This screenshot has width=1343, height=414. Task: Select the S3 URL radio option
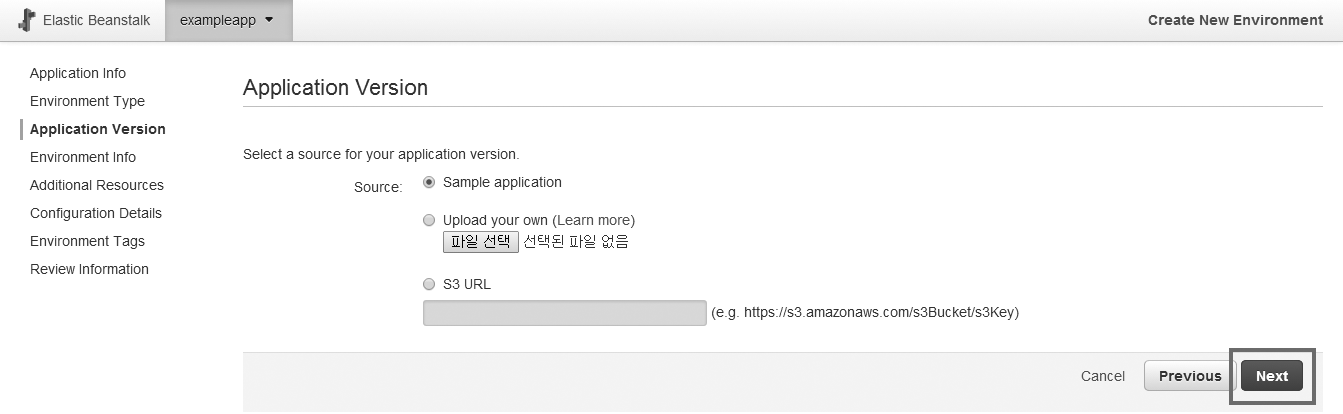(430, 284)
